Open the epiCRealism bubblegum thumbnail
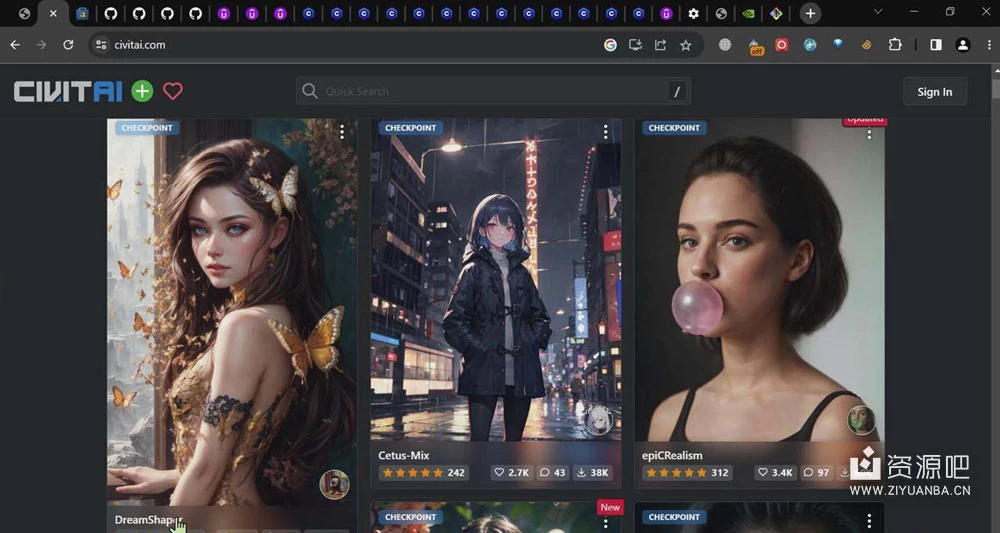This screenshot has height=533, width=1000. tap(759, 280)
